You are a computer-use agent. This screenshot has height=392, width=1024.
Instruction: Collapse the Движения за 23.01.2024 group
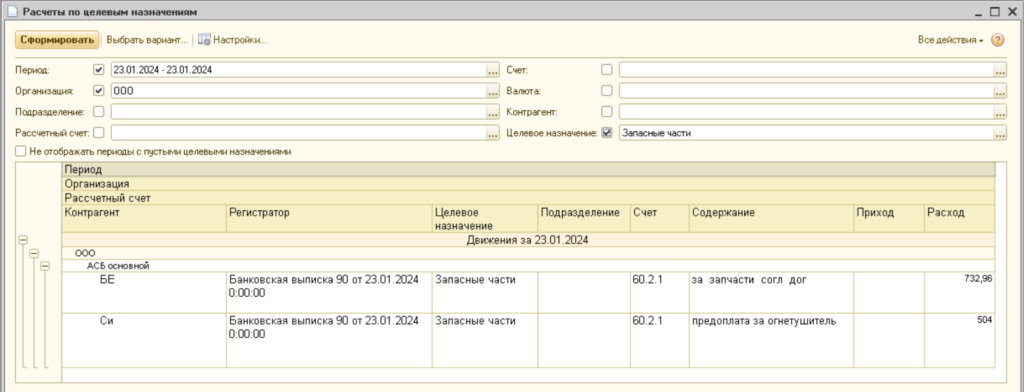[x=23, y=240]
